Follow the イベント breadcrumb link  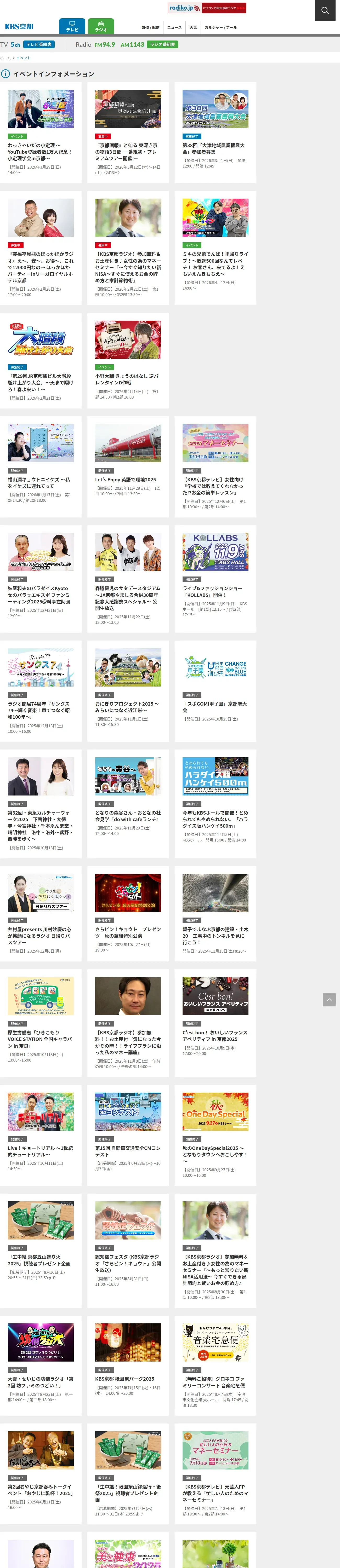[23, 58]
